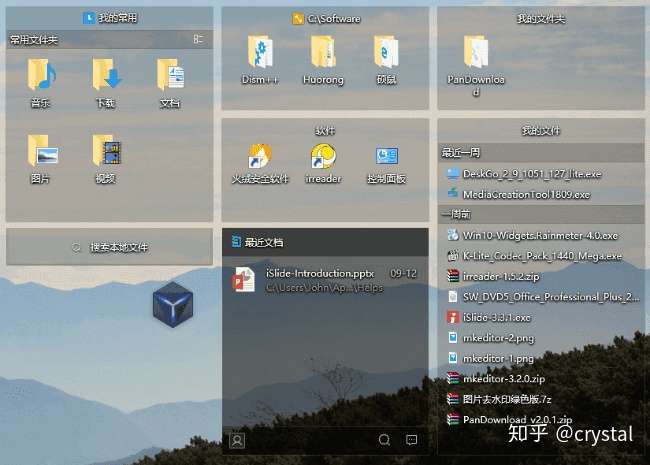Open mkeditor-2.png in file list
The height and width of the screenshot is (465, 650).
(x=498, y=338)
